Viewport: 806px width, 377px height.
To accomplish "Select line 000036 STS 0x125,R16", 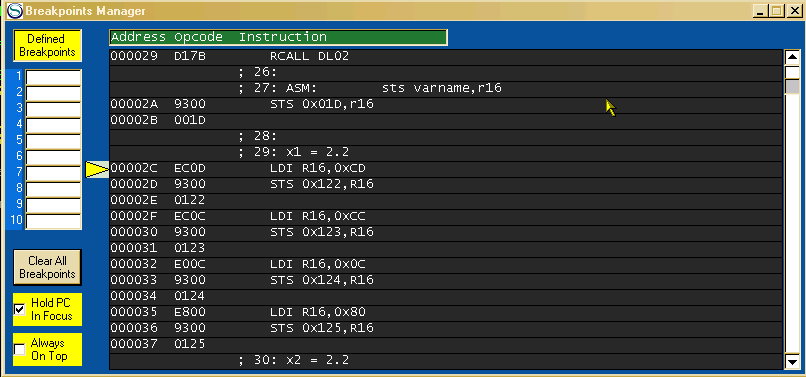I will pyautogui.click(x=446, y=328).
